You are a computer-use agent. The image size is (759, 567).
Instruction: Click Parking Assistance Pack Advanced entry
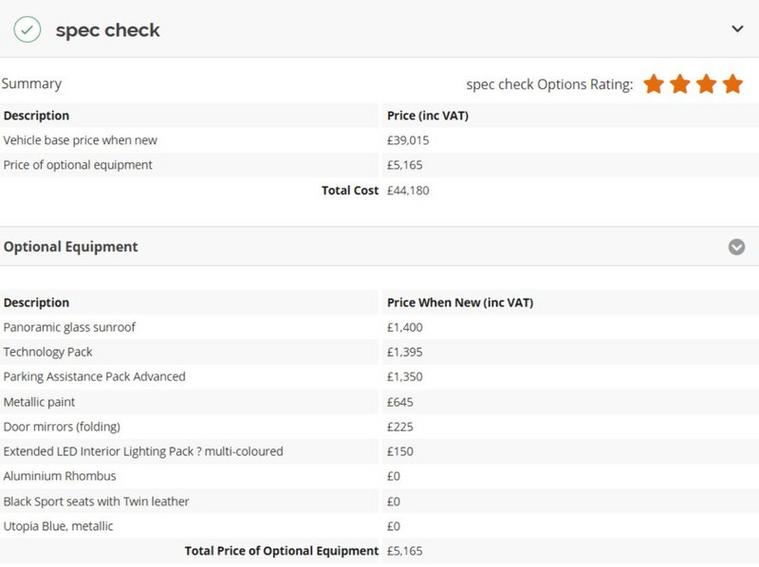(94, 377)
